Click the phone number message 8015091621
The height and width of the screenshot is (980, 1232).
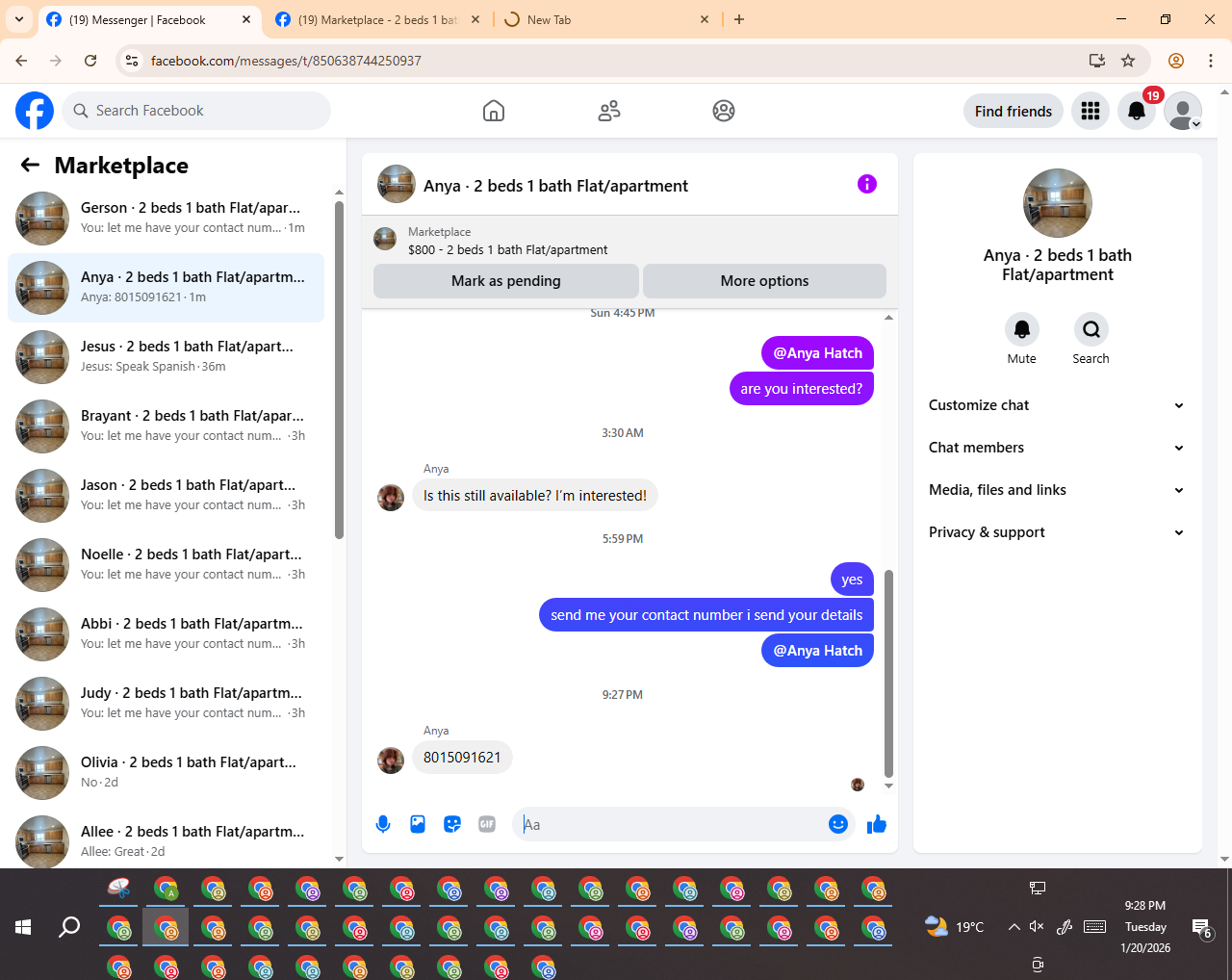pyautogui.click(x=462, y=758)
